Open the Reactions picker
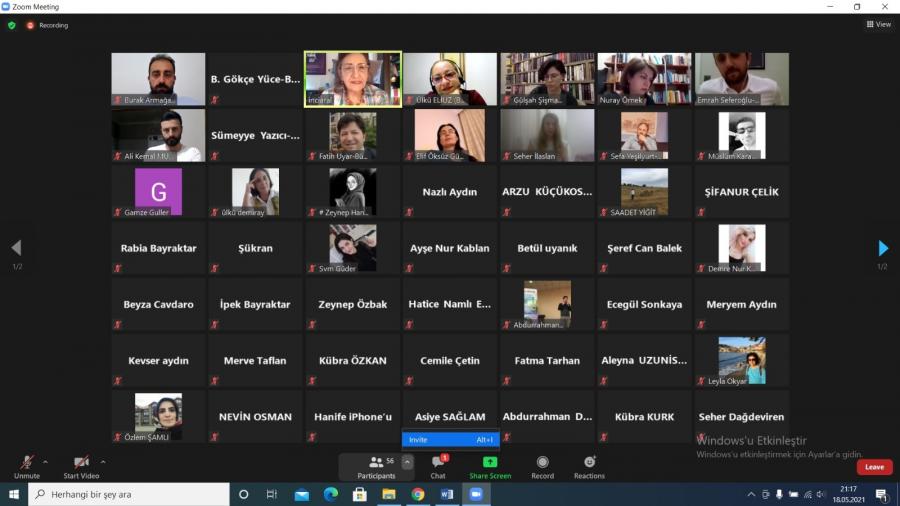The height and width of the screenshot is (506, 900). point(589,466)
